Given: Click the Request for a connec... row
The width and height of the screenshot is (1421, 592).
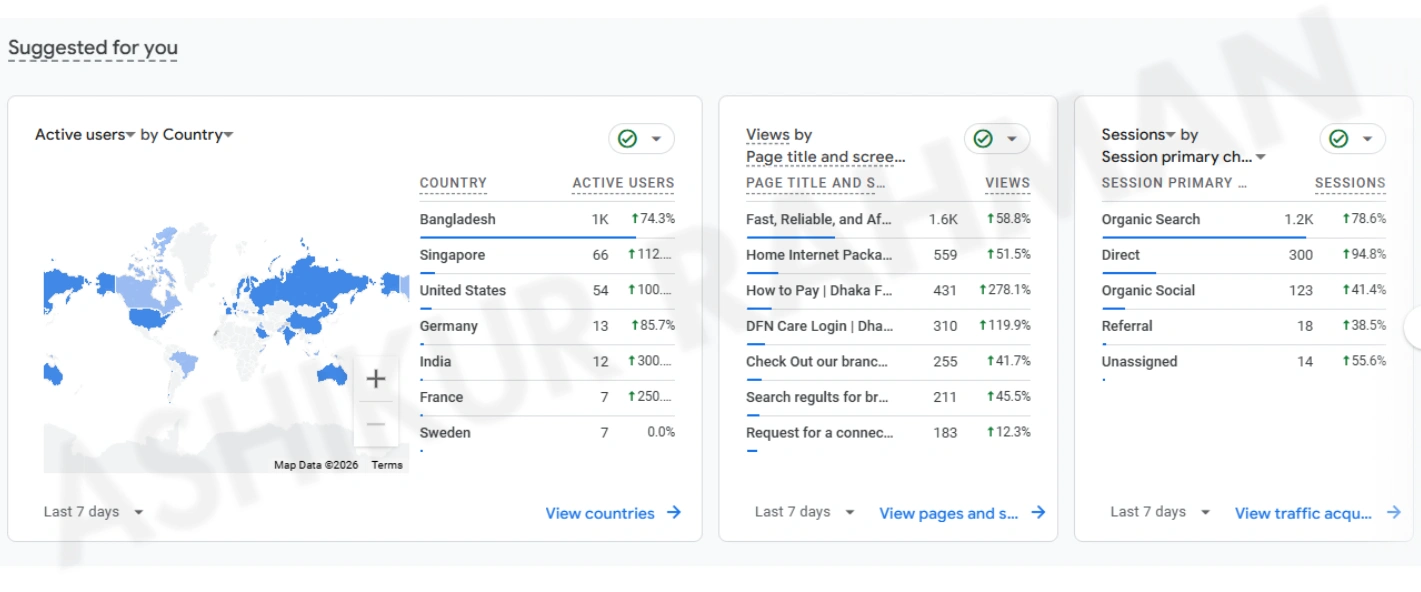Looking at the screenshot, I should pos(888,433).
